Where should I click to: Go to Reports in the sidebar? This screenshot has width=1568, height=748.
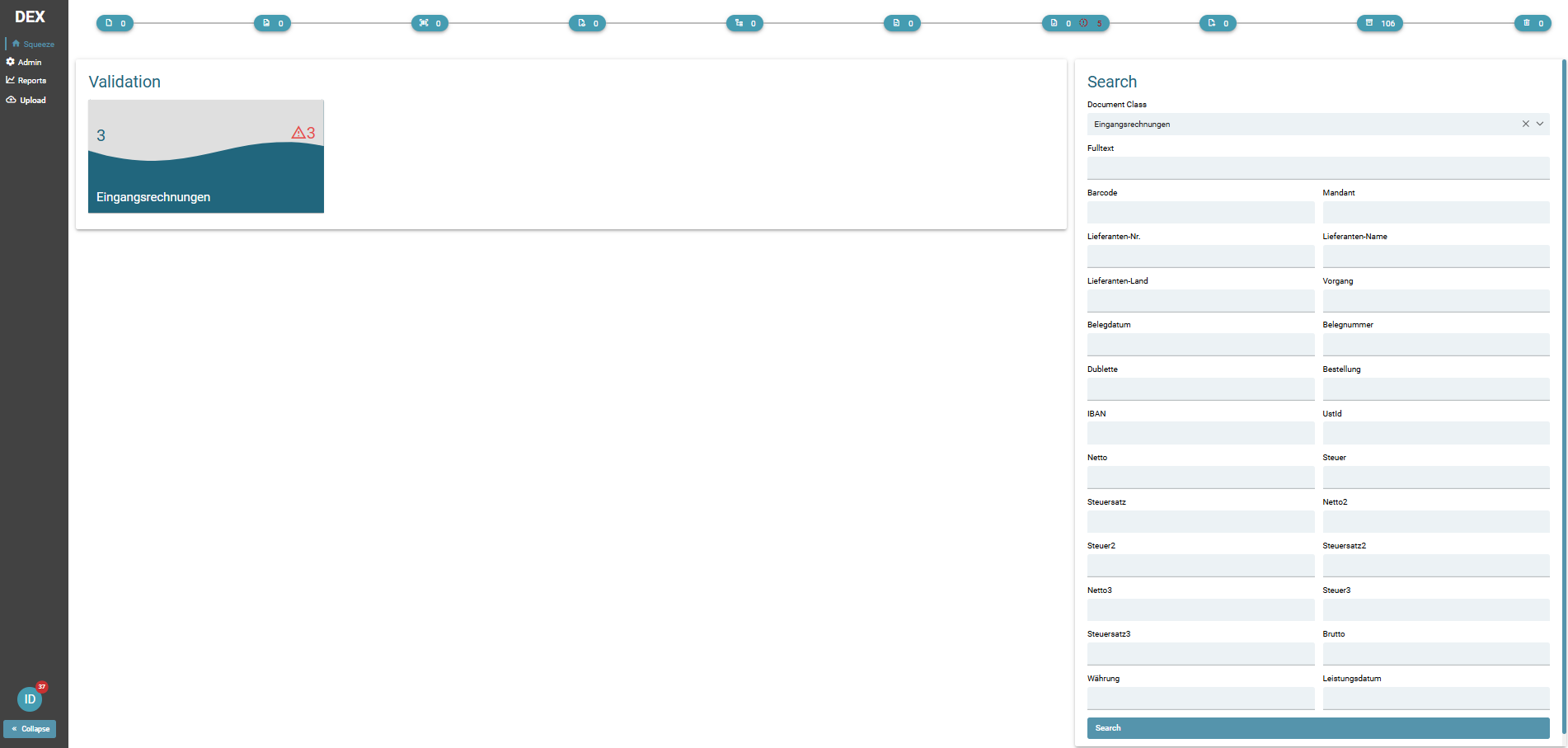[x=31, y=81]
